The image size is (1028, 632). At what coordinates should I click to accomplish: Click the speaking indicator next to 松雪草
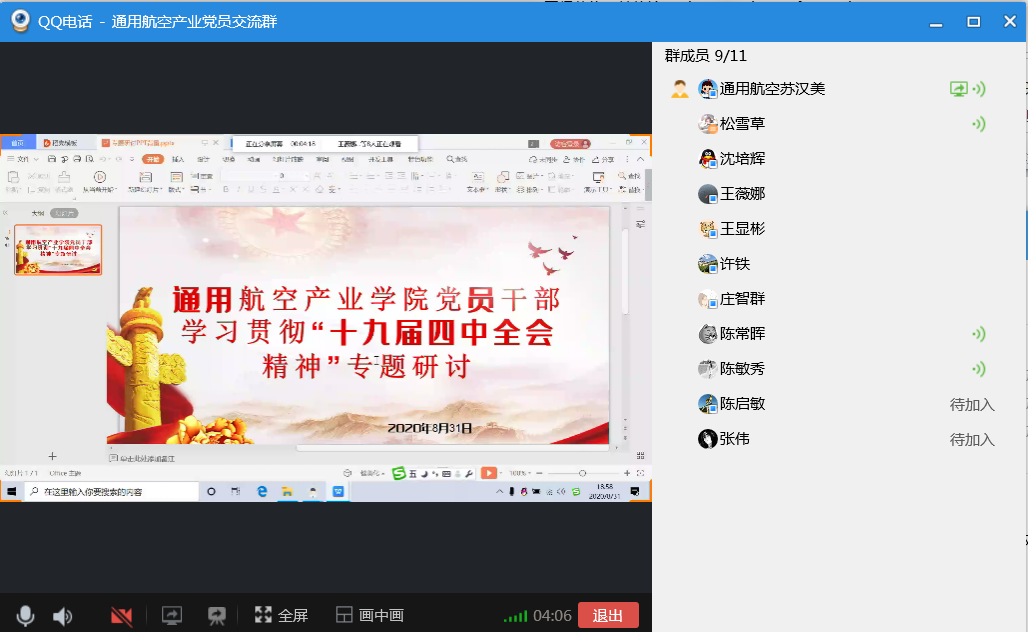coord(979,124)
